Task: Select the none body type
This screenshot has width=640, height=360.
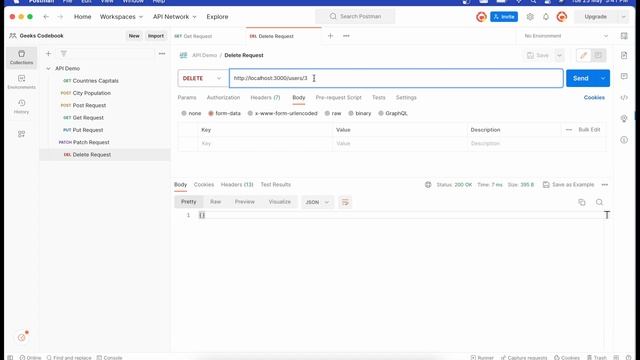Action: pyautogui.click(x=191, y=113)
